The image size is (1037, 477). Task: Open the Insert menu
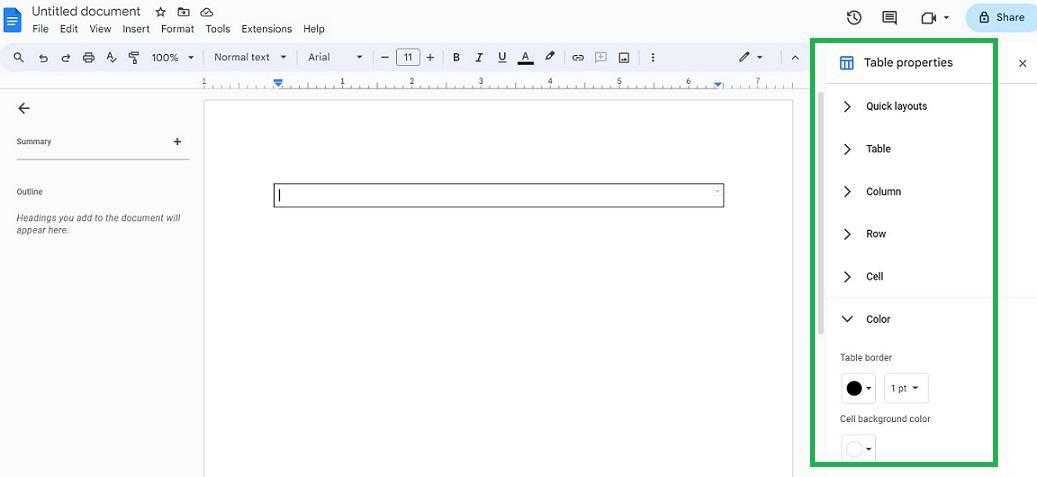(x=136, y=29)
